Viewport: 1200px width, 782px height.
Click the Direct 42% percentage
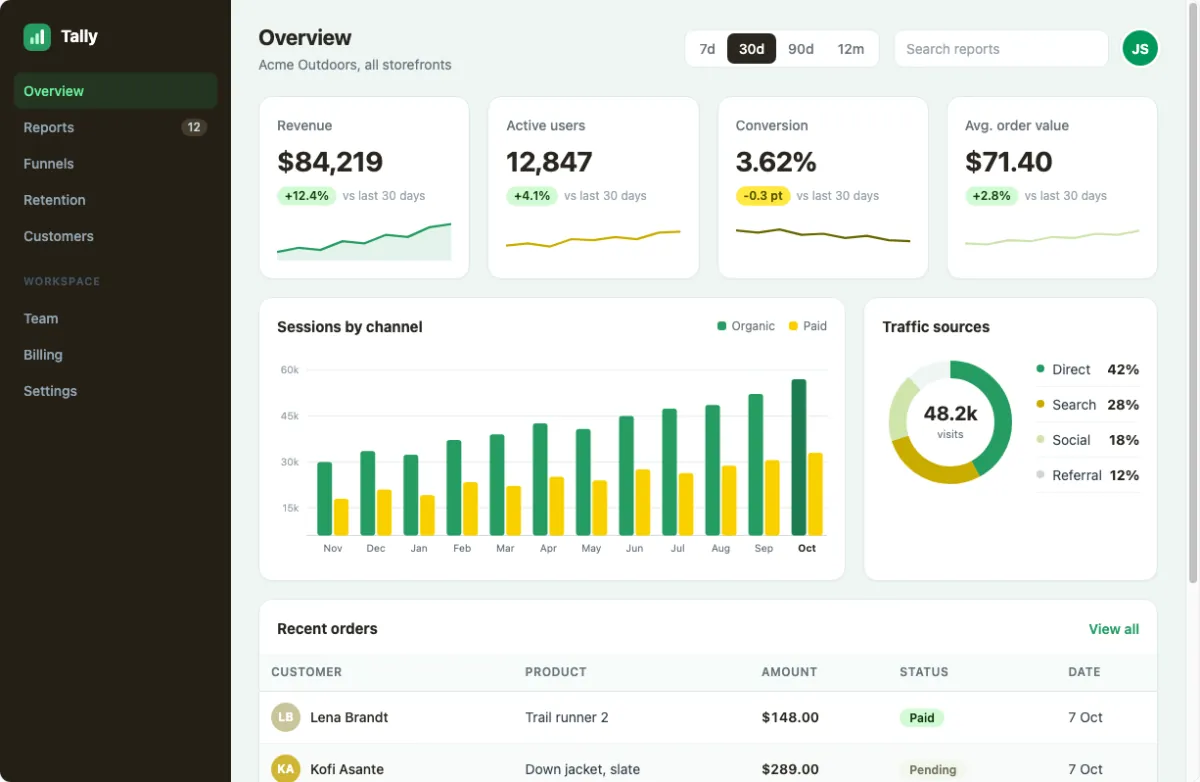point(1123,369)
